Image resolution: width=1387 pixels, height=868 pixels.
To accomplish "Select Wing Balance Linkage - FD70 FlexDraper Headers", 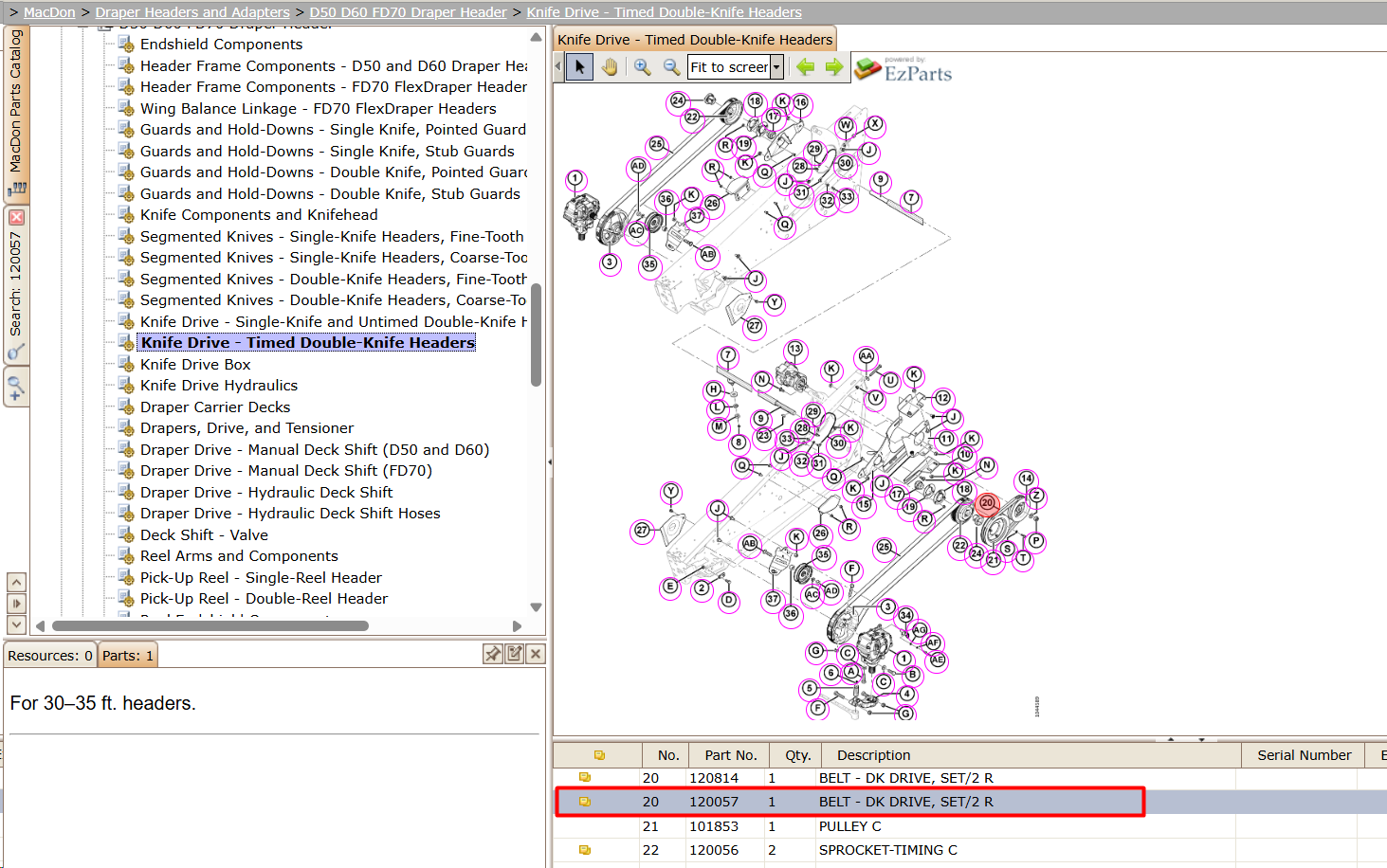I will [318, 109].
